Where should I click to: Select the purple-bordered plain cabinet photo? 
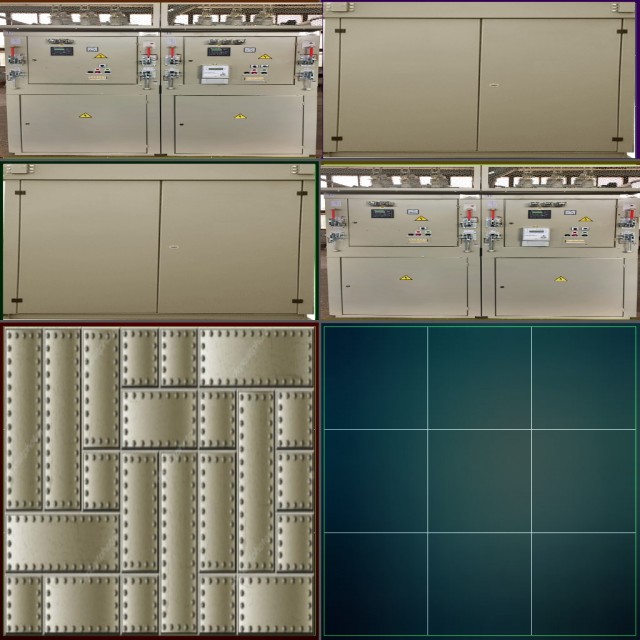pos(480,80)
